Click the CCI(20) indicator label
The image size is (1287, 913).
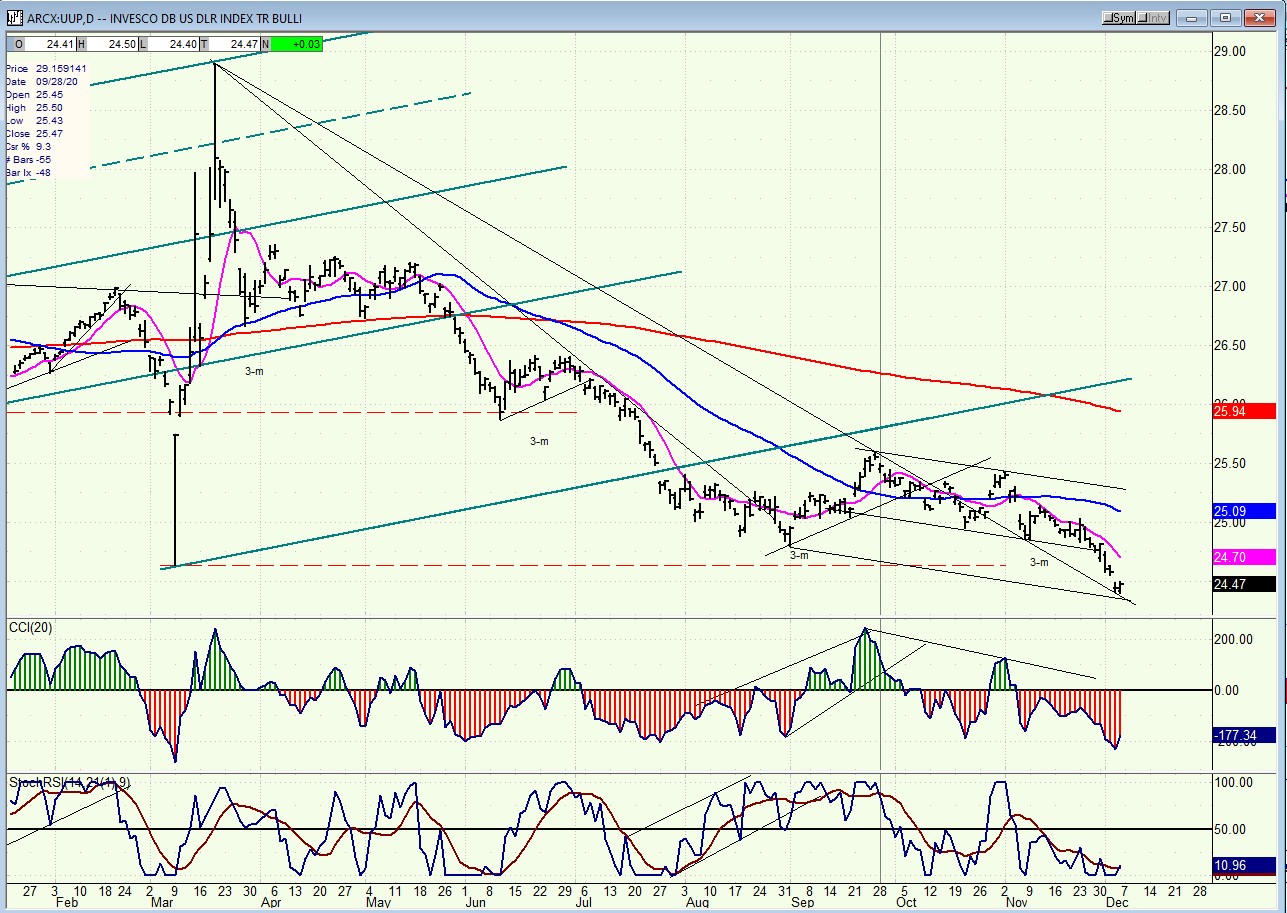click(31, 627)
